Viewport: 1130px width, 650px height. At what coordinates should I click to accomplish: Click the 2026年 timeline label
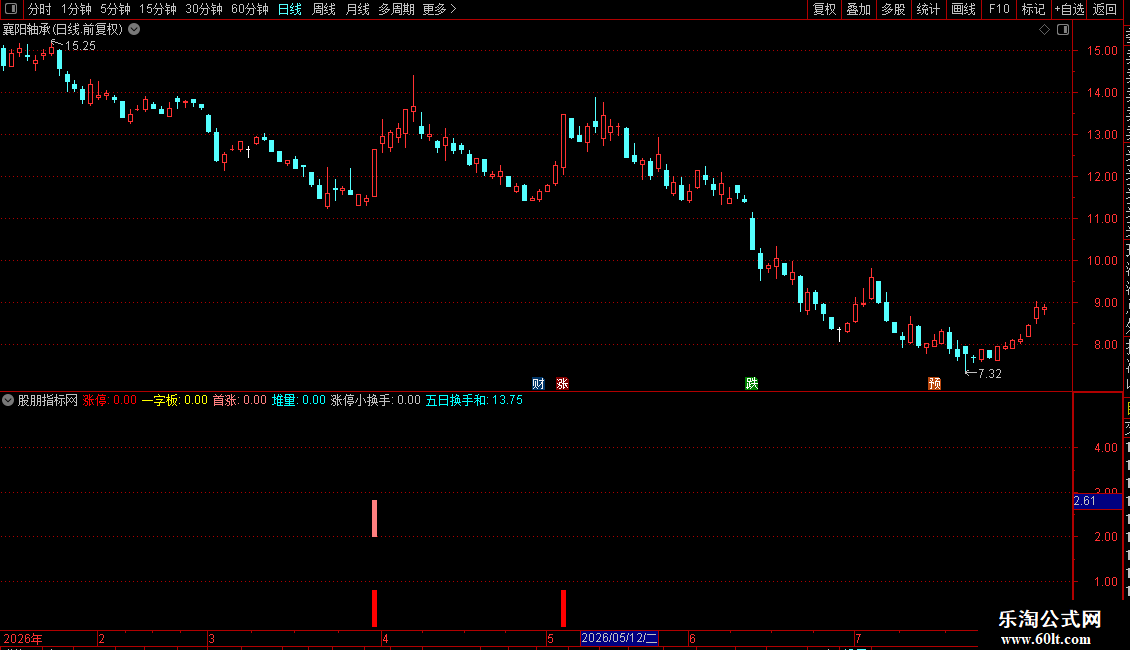23,638
